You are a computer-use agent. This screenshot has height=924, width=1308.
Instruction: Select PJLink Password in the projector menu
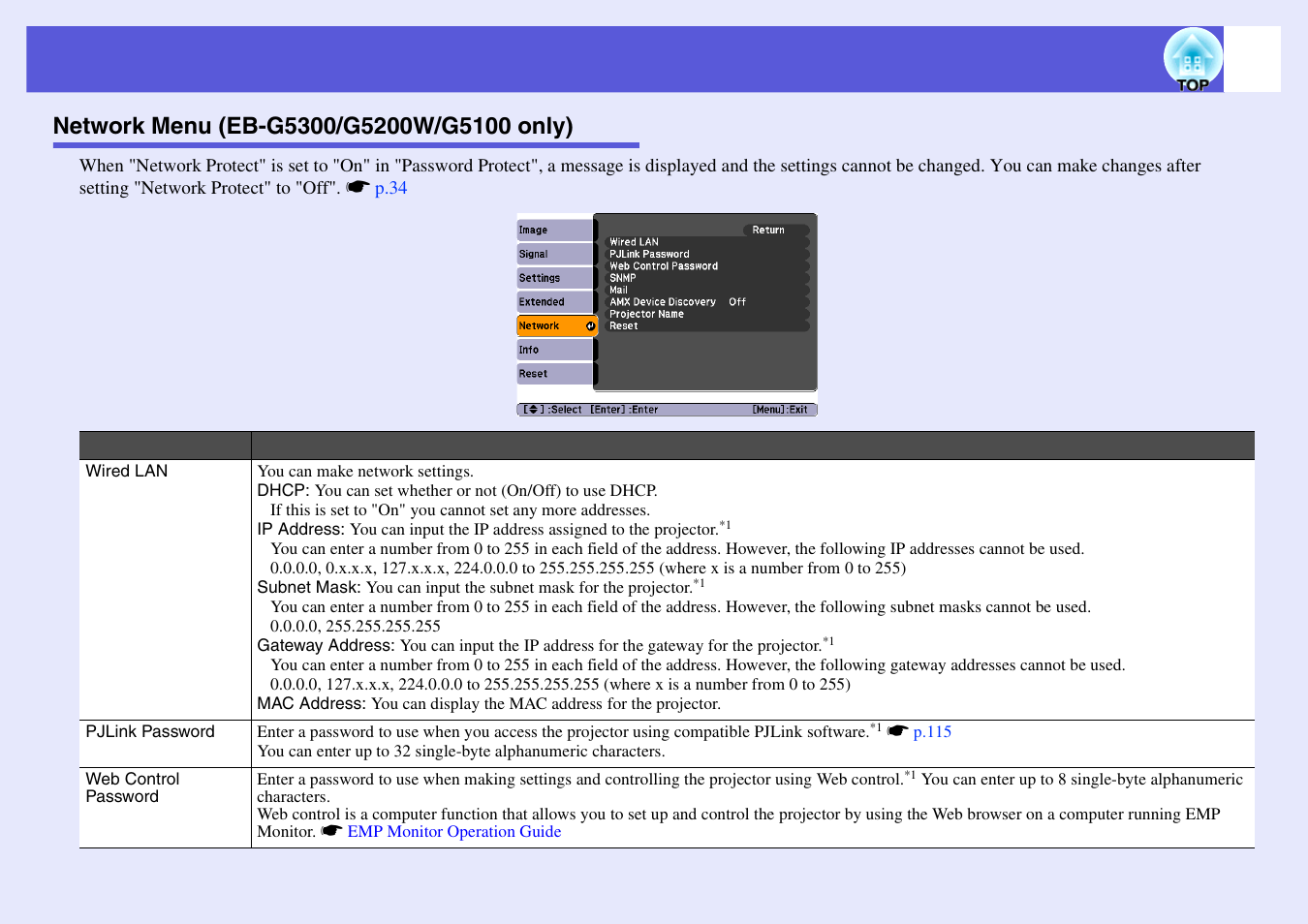point(706,255)
